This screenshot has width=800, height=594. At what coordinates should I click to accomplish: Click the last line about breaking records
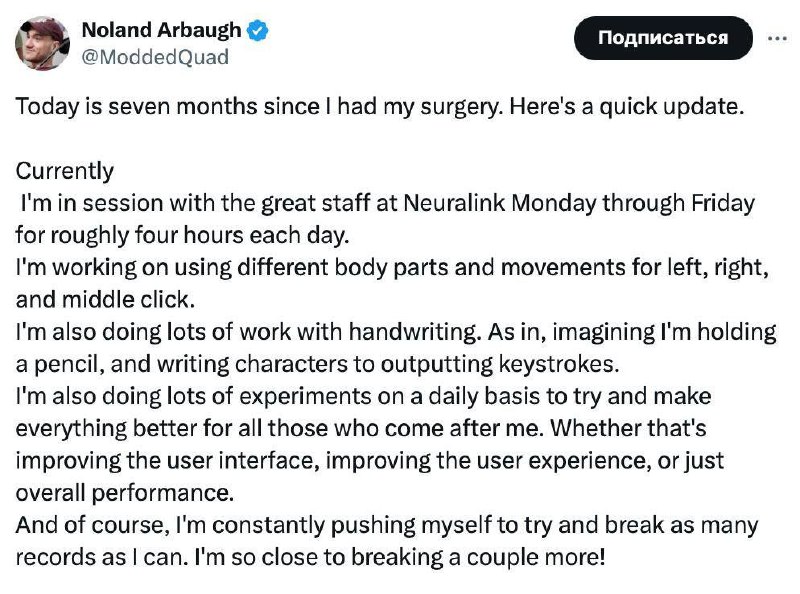point(310,557)
